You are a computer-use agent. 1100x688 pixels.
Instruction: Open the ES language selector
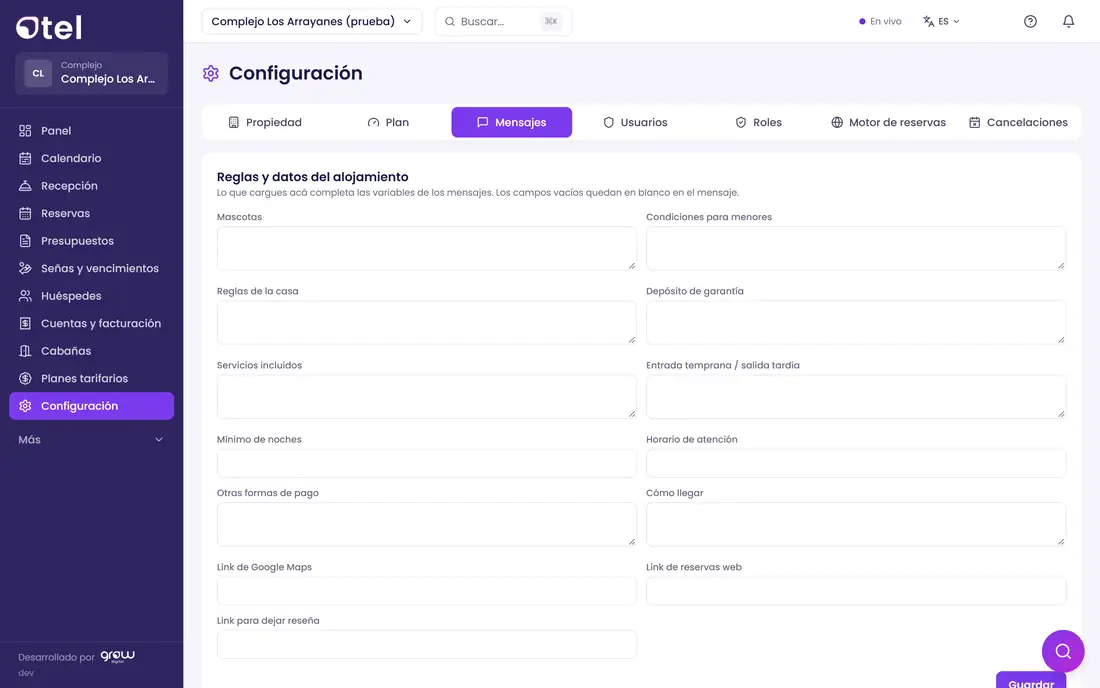tap(941, 22)
